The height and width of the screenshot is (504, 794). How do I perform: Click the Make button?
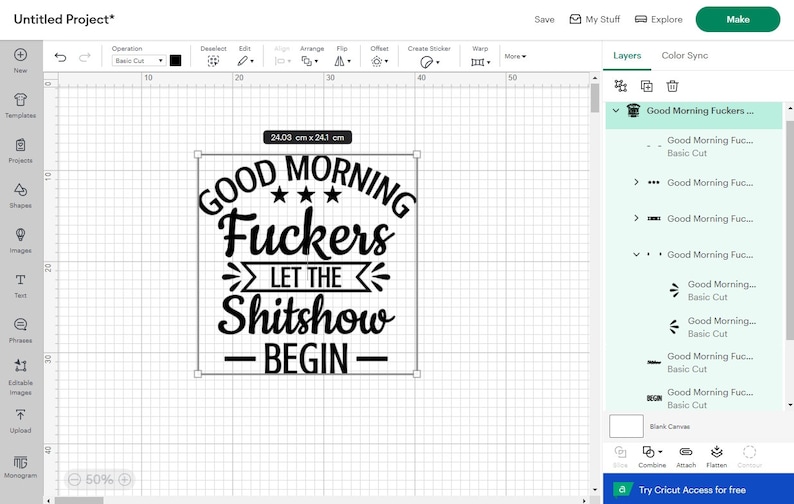pos(738,19)
